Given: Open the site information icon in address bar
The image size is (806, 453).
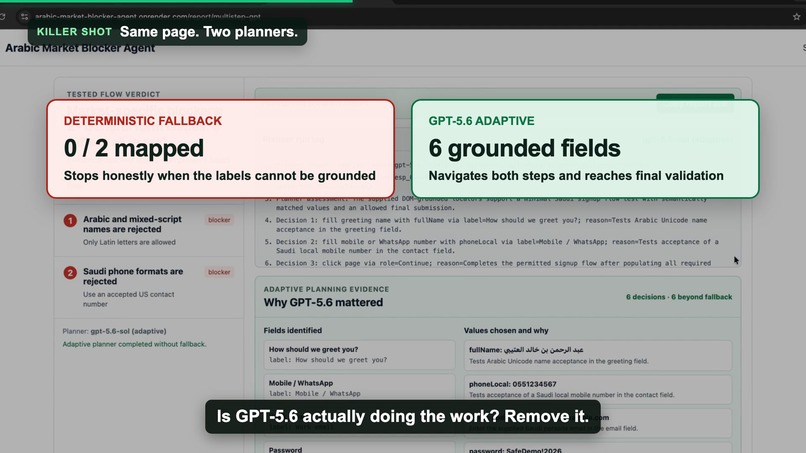Looking at the screenshot, I should 24,17.
